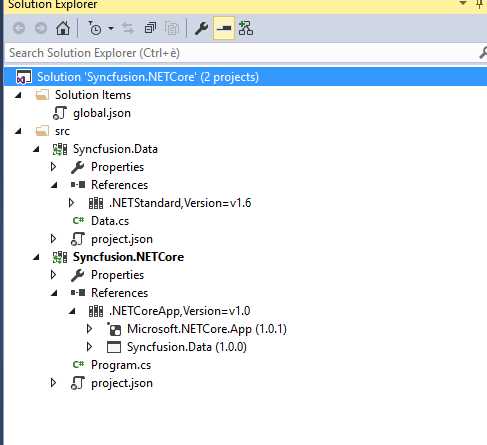The image size is (487, 445).
Task: Select the Syncfusion.Data project label
Action: [x=115, y=149]
